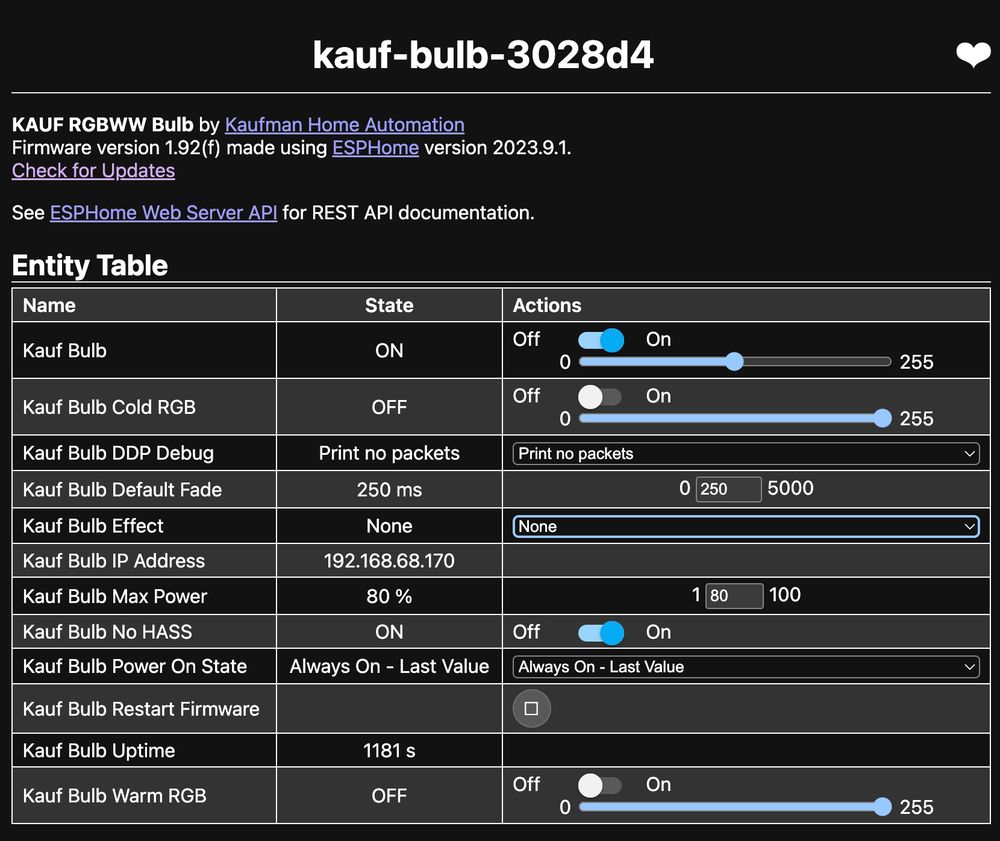The width and height of the screenshot is (1000, 841).
Task: Click the Max Power input showing 80
Action: point(734,595)
